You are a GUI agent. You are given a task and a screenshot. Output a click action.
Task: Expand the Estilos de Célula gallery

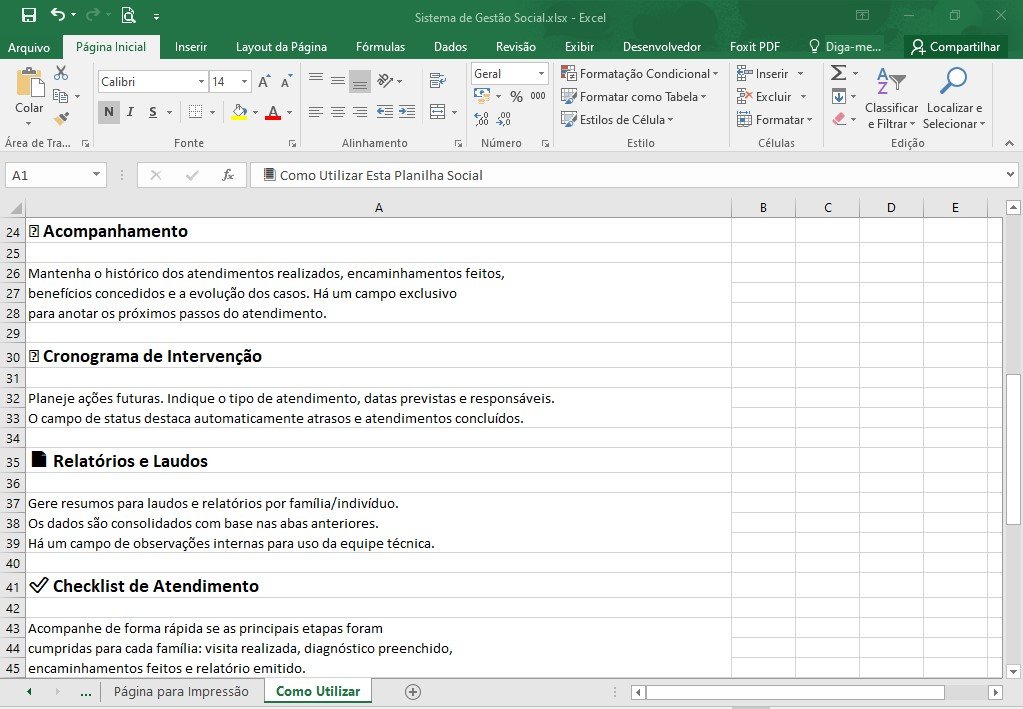point(617,119)
